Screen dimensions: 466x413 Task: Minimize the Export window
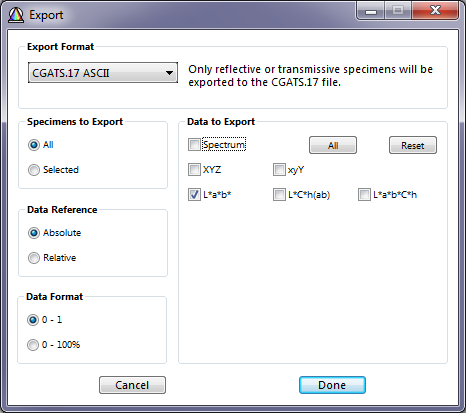click(371, 11)
